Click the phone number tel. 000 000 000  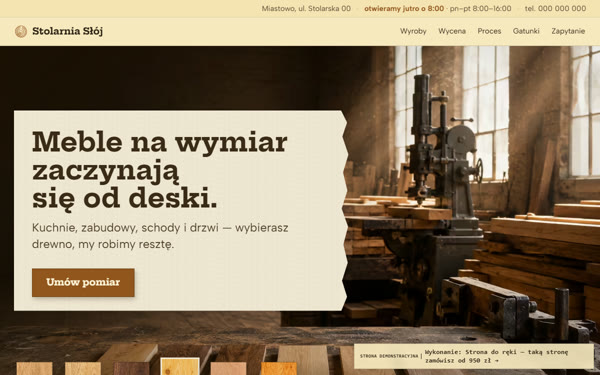(555, 8)
